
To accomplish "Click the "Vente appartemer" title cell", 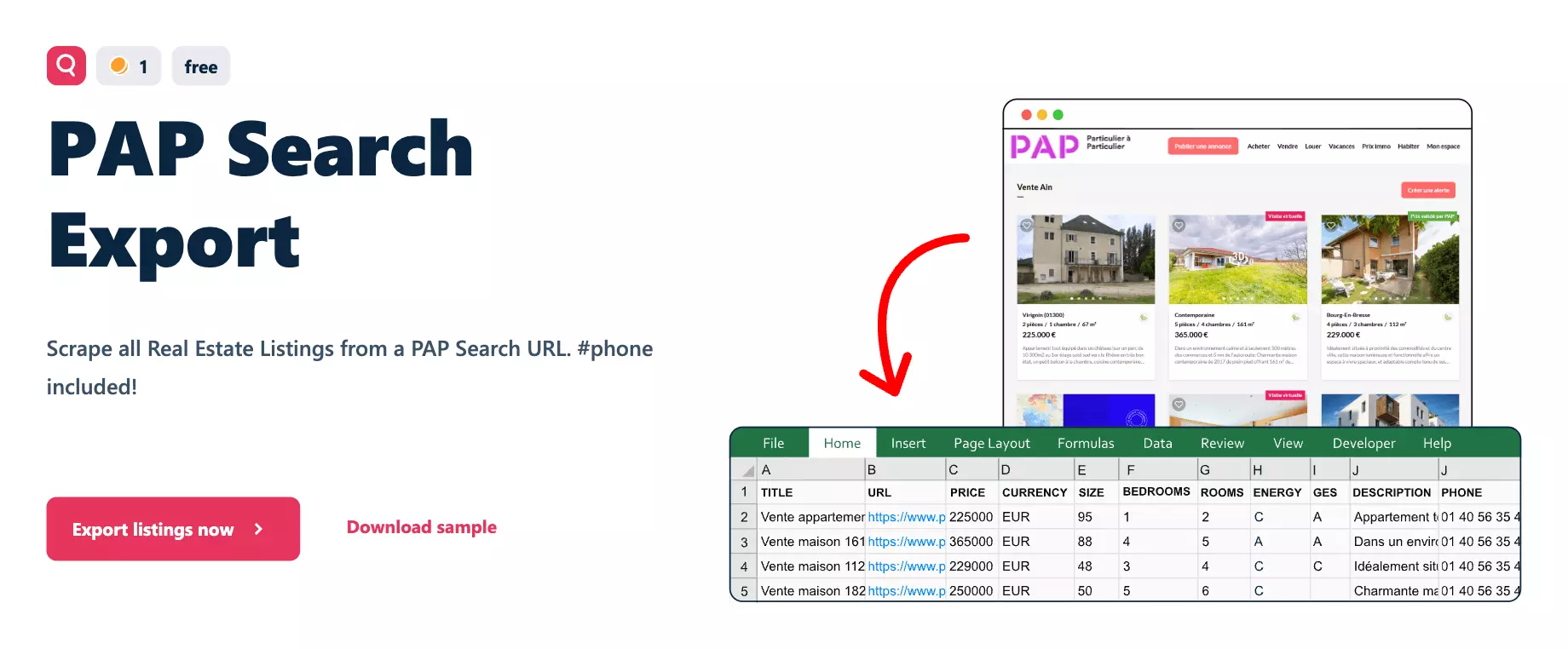I will pos(810,517).
